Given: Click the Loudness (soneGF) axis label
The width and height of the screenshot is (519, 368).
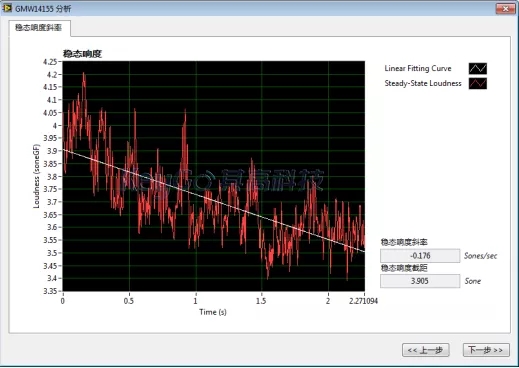Looking at the screenshot, I should (x=36, y=176).
